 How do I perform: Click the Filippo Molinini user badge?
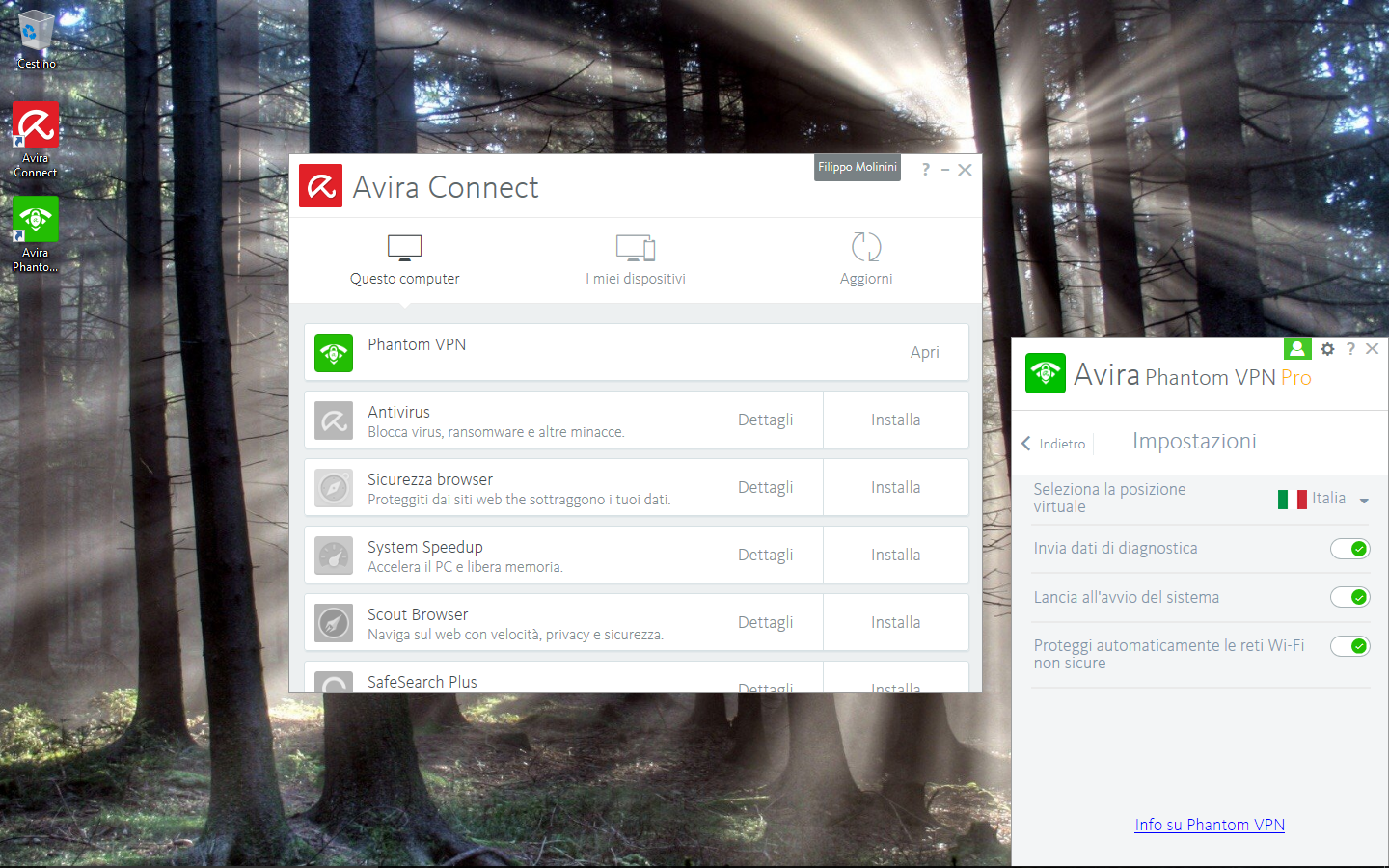858,168
